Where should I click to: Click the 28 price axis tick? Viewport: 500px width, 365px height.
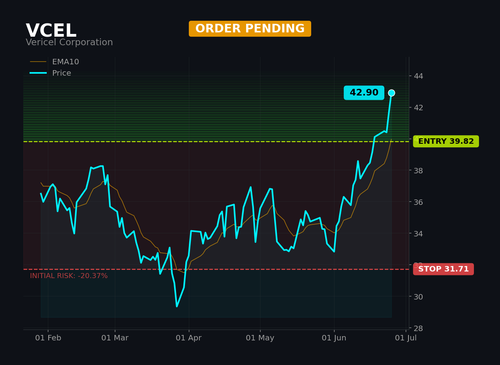point(418,328)
